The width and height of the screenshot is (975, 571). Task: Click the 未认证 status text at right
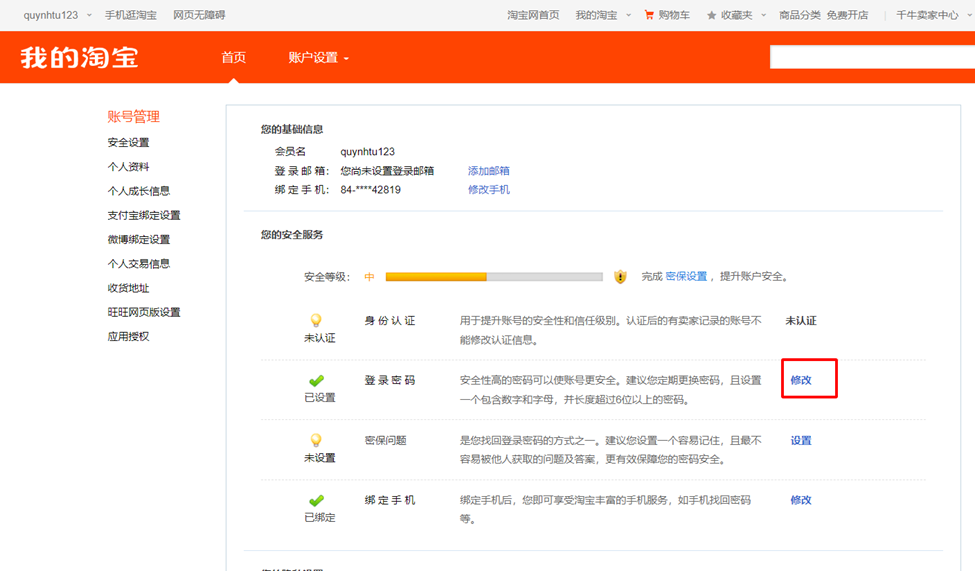point(801,320)
